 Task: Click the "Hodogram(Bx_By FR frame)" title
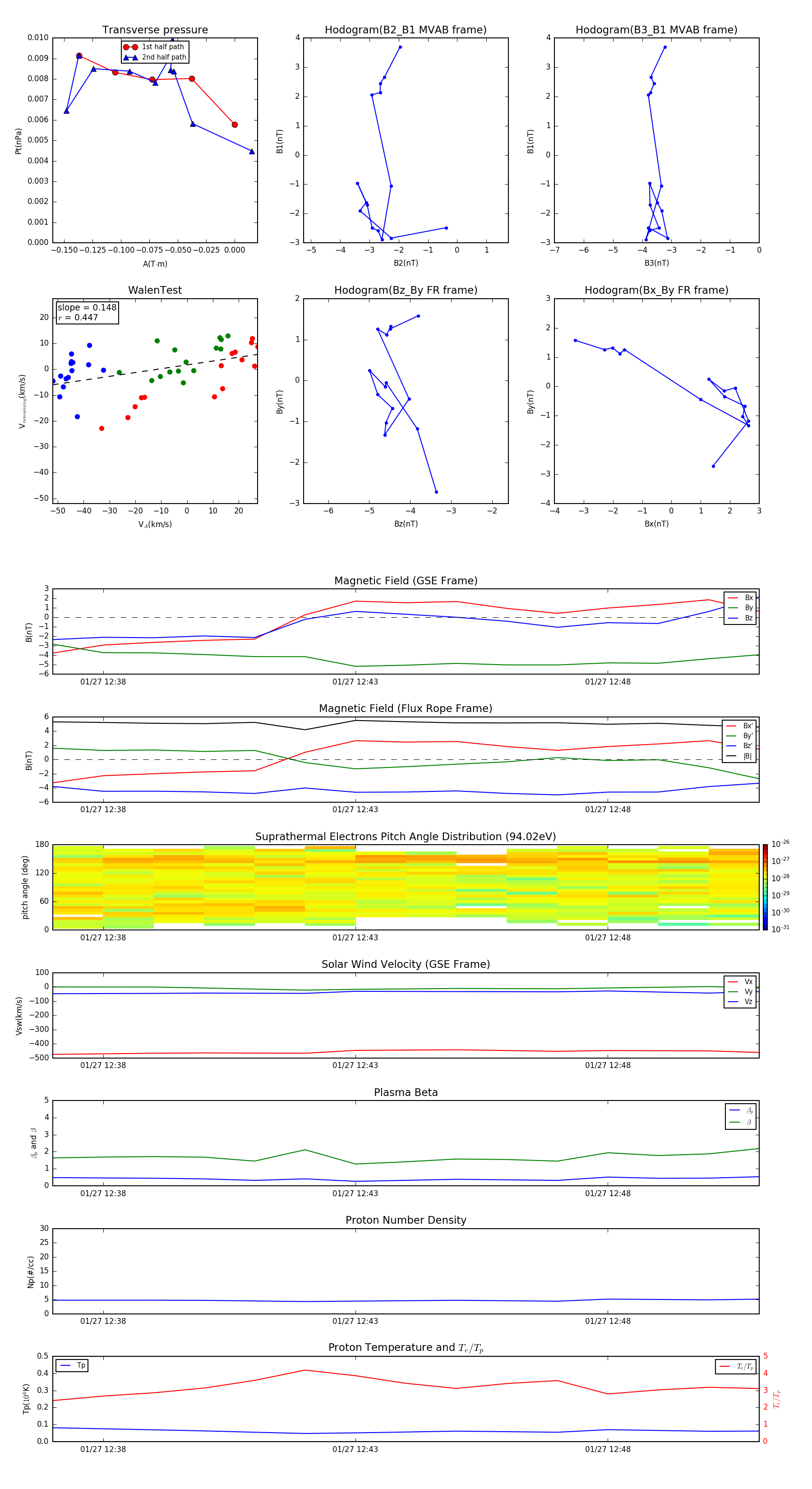click(x=656, y=290)
